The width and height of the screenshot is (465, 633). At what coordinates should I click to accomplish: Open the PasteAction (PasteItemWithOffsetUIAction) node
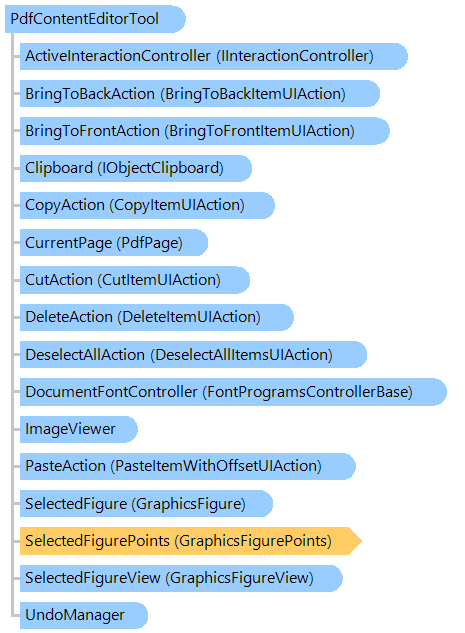pos(188,466)
